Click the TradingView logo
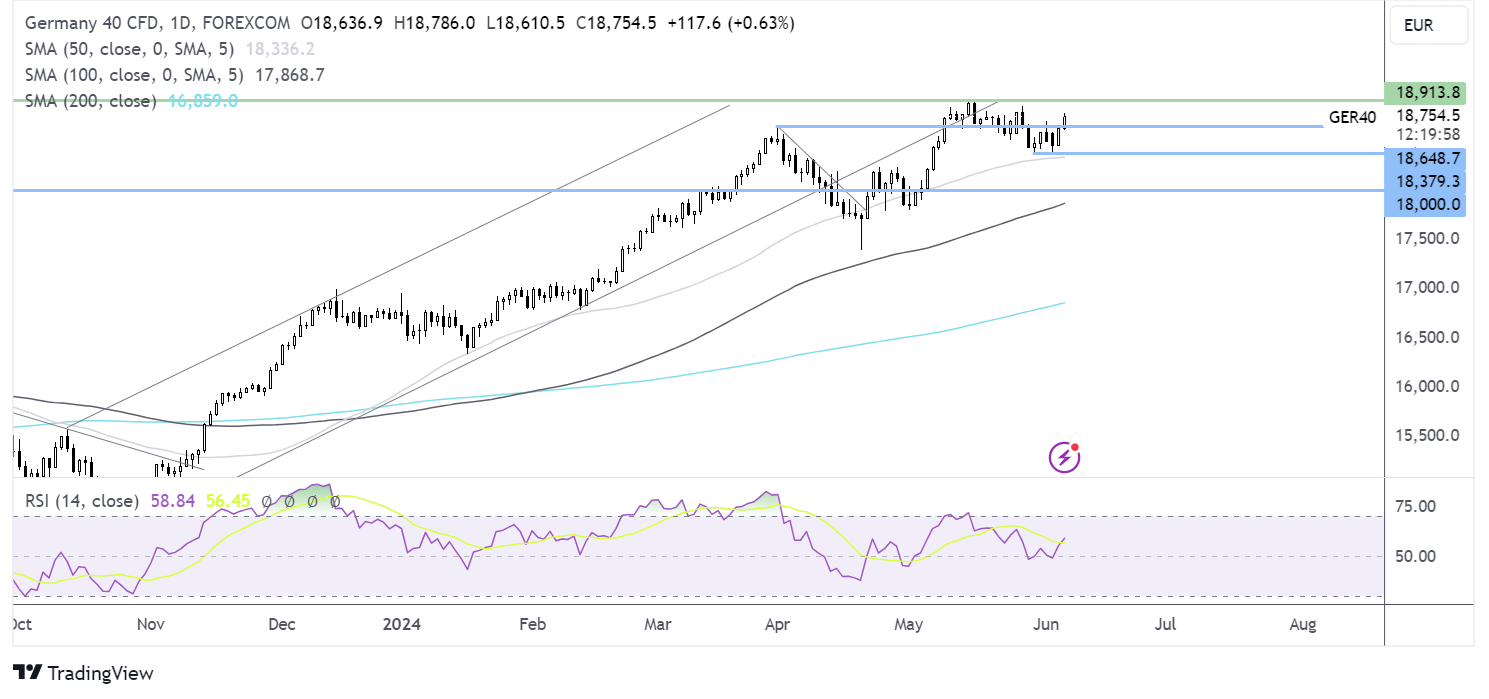Image resolution: width=1489 pixels, height=699 pixels. pyautogui.click(x=83, y=673)
